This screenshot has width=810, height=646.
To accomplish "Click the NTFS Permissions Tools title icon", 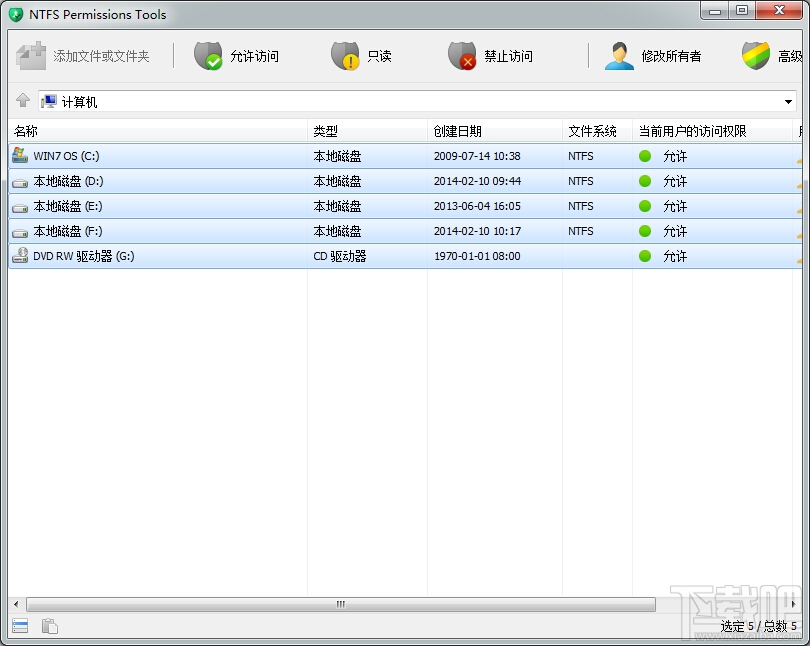I will click(16, 14).
